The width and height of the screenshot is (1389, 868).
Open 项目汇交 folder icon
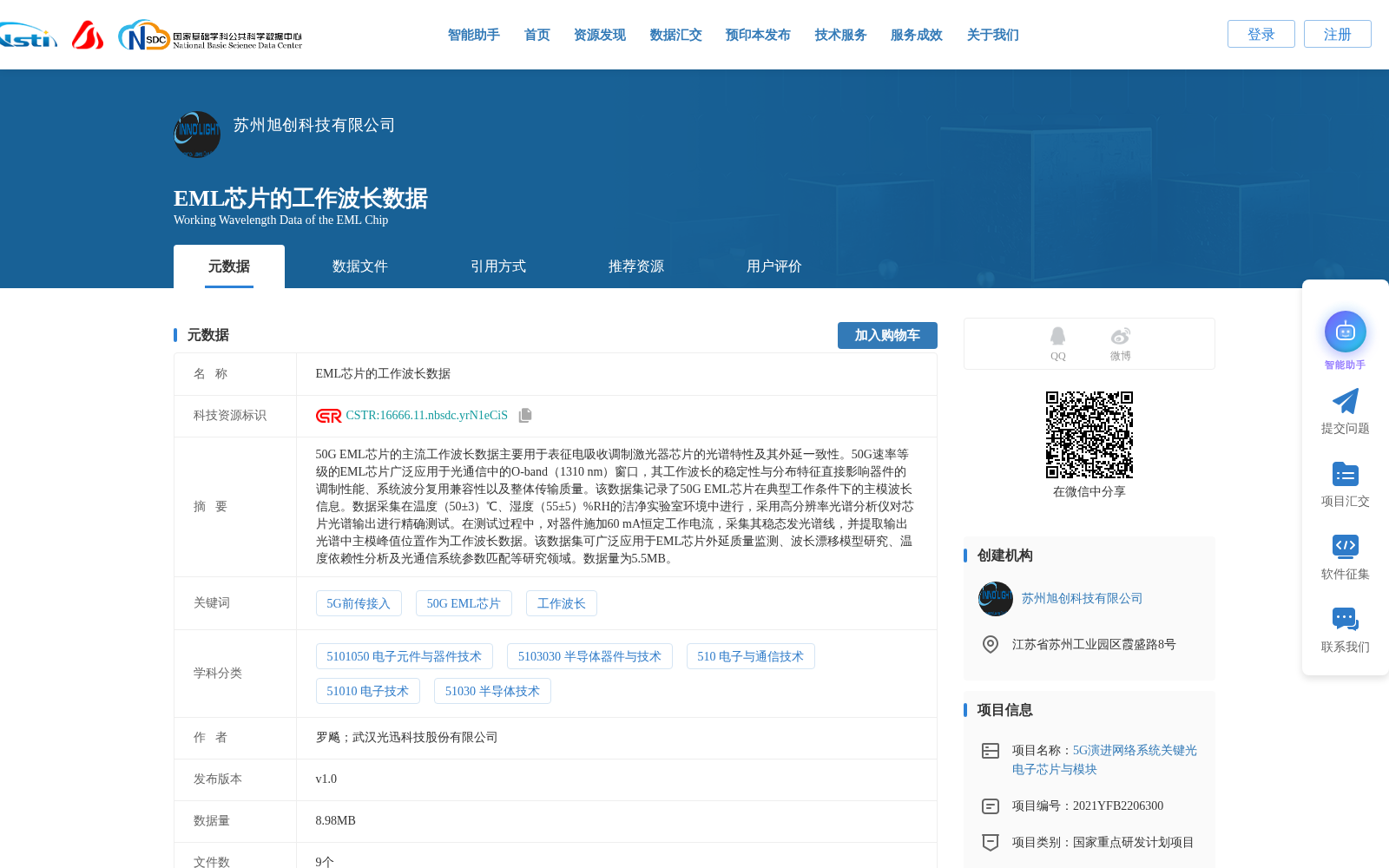point(1346,474)
